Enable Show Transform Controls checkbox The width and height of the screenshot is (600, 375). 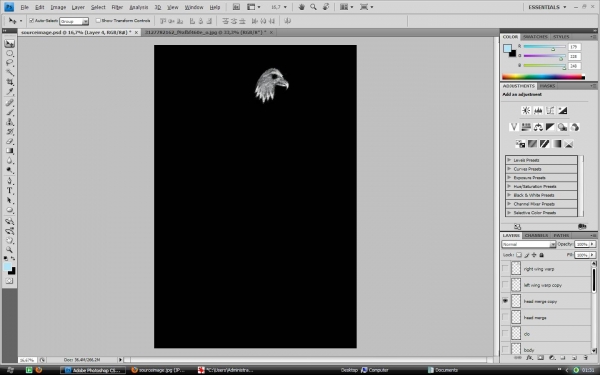[98, 21]
